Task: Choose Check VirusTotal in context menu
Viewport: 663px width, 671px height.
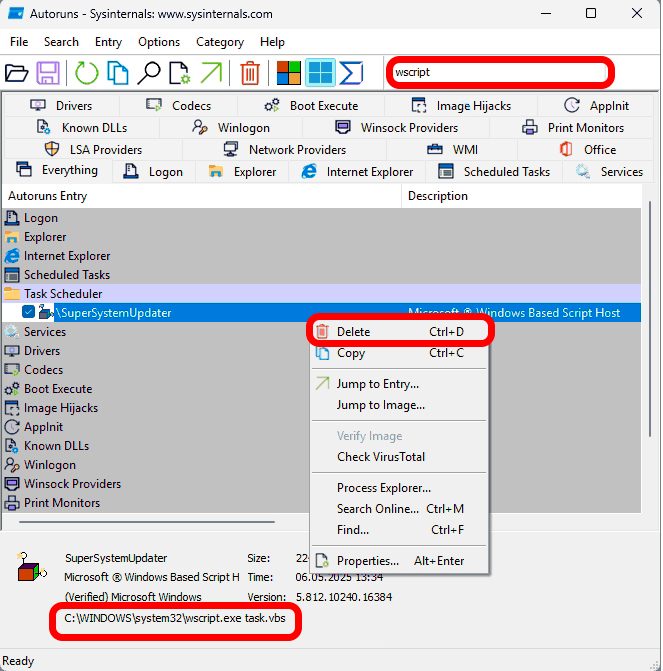Action: click(x=400, y=457)
